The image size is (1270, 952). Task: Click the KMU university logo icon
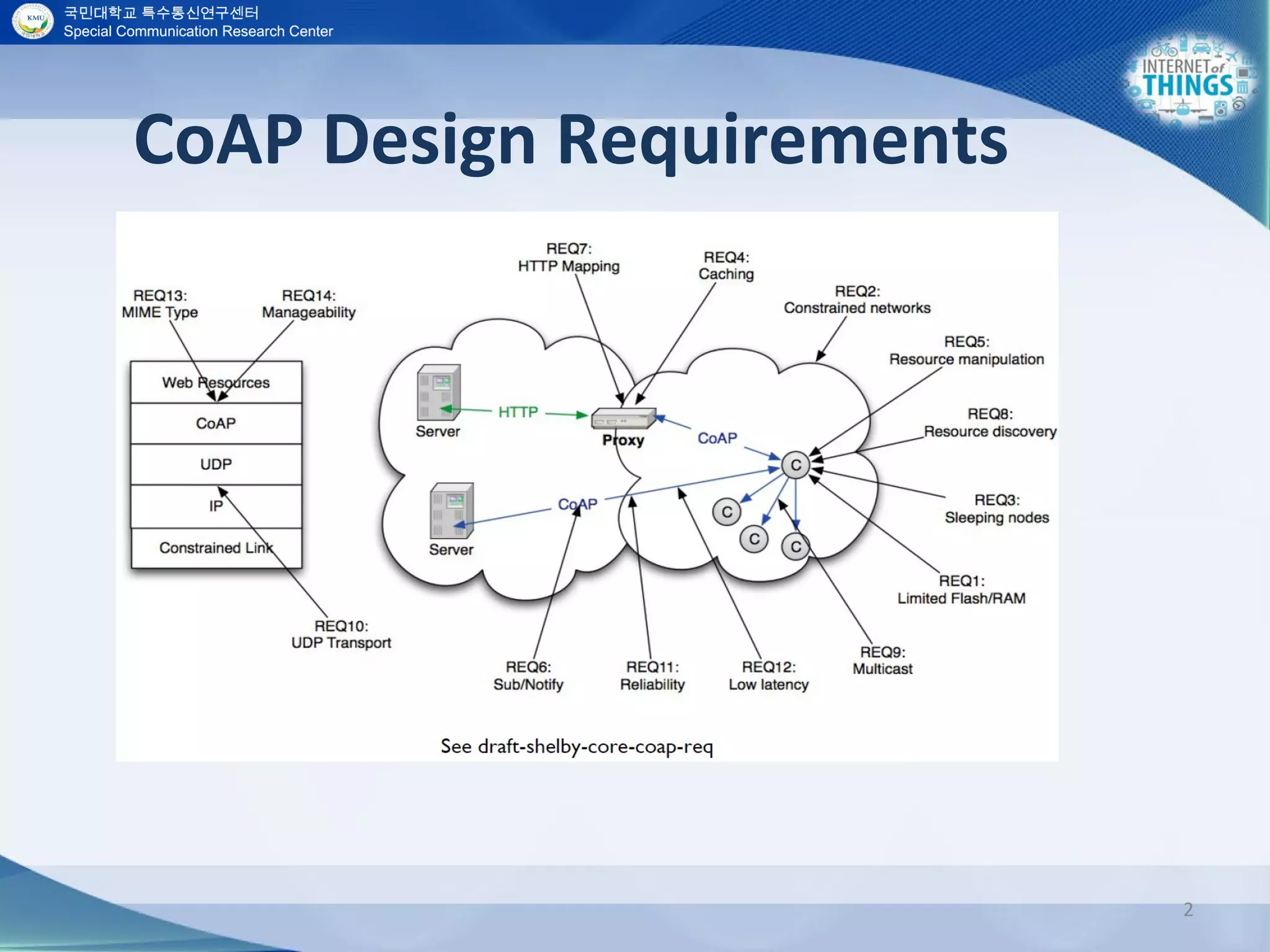tap(33, 20)
